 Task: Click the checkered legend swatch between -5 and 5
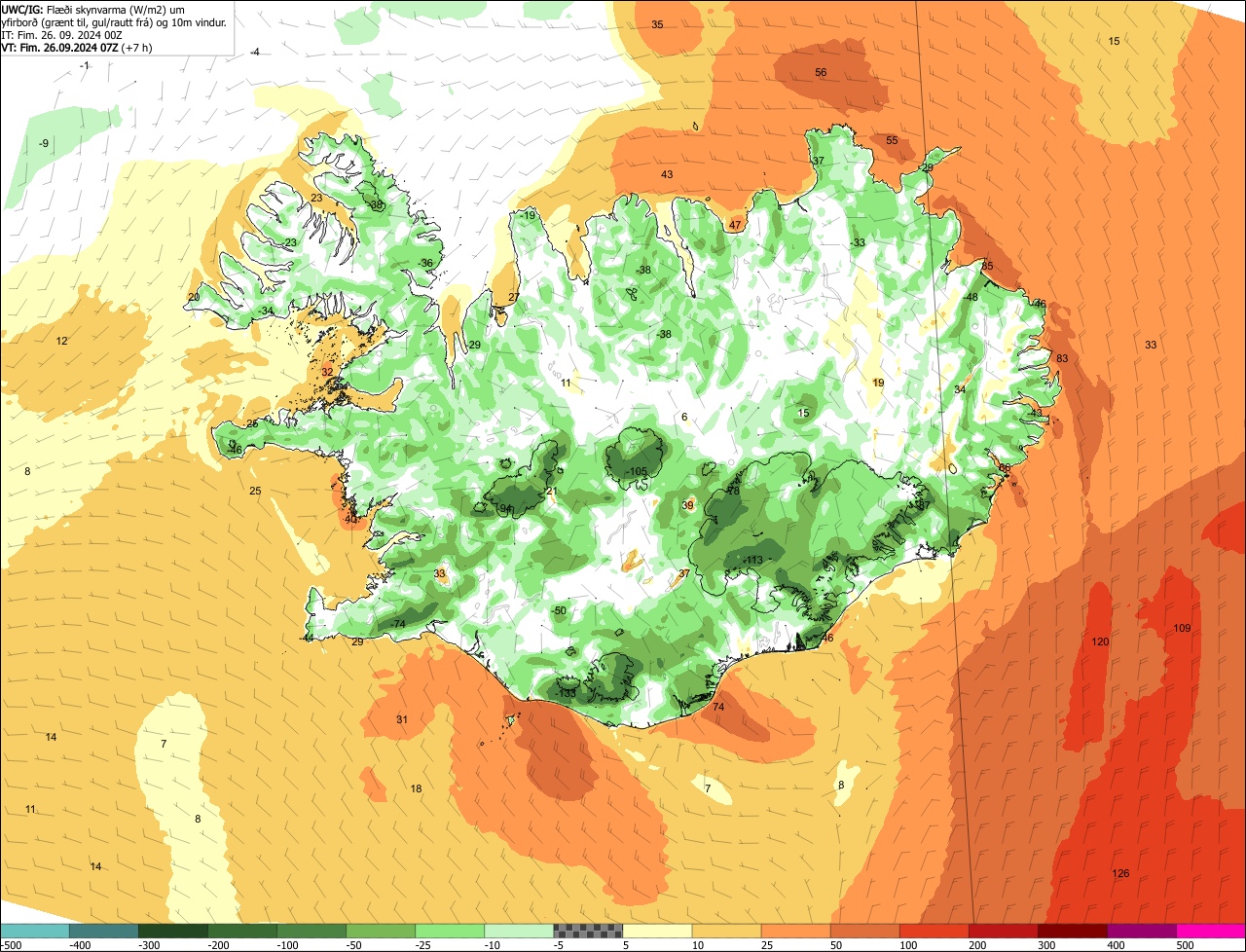pyautogui.click(x=588, y=931)
